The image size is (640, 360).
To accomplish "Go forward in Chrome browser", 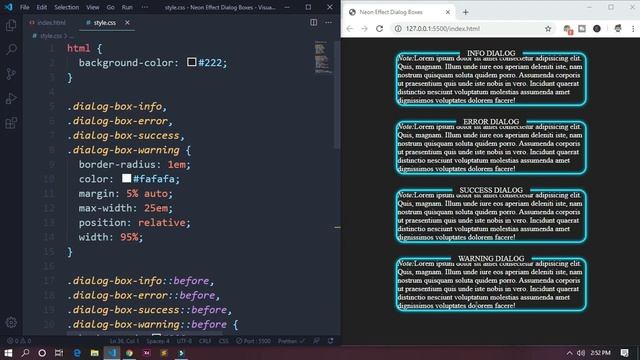I will pyautogui.click(x=364, y=29).
